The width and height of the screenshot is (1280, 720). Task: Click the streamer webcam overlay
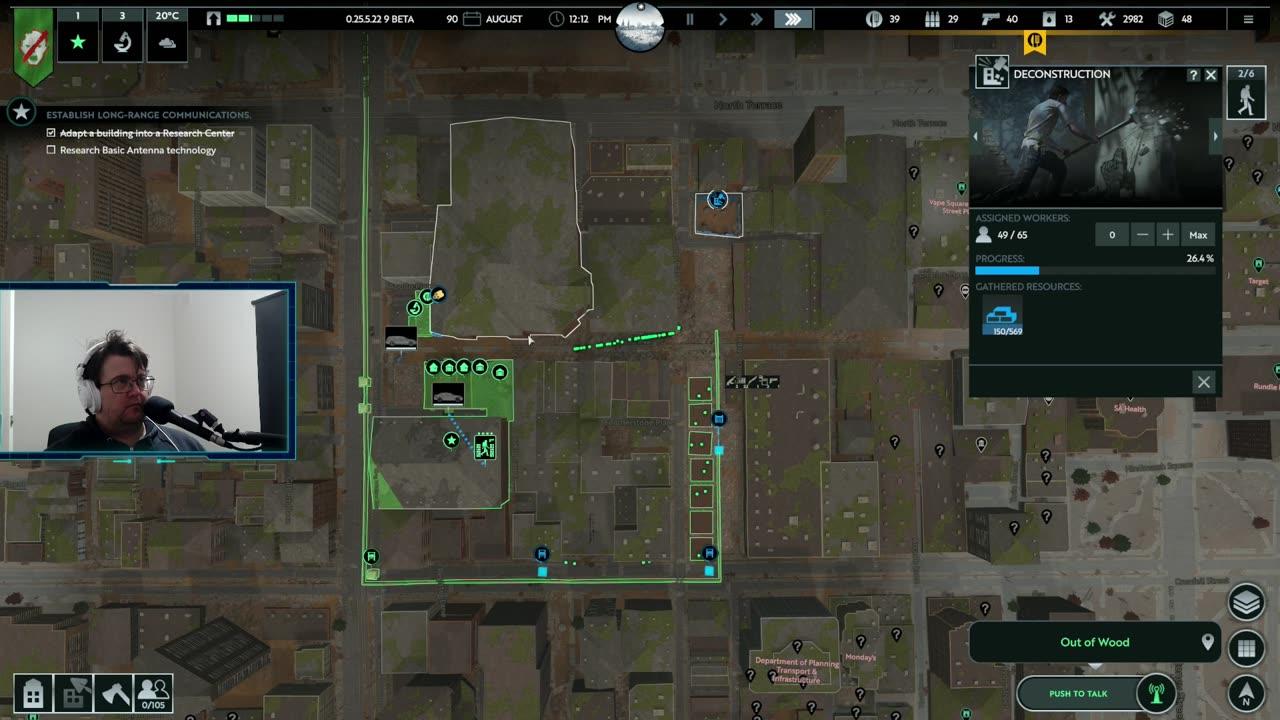tap(147, 370)
